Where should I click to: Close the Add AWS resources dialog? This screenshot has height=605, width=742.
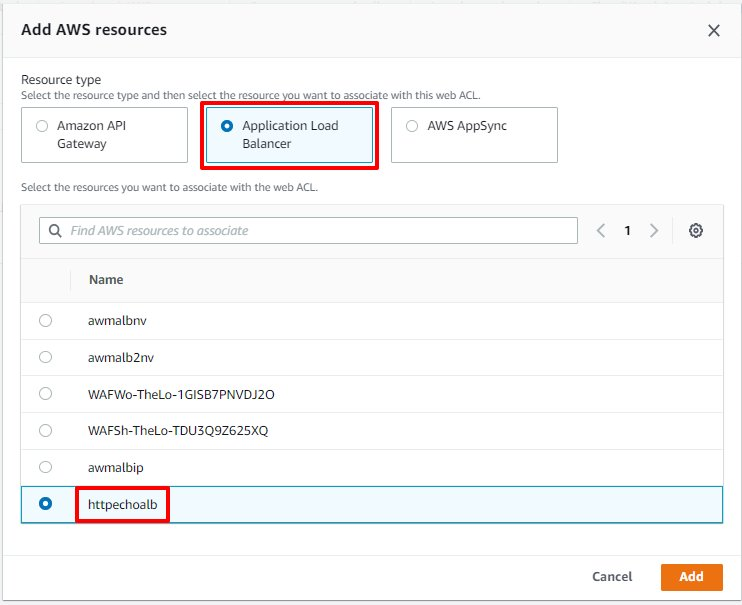[x=714, y=30]
